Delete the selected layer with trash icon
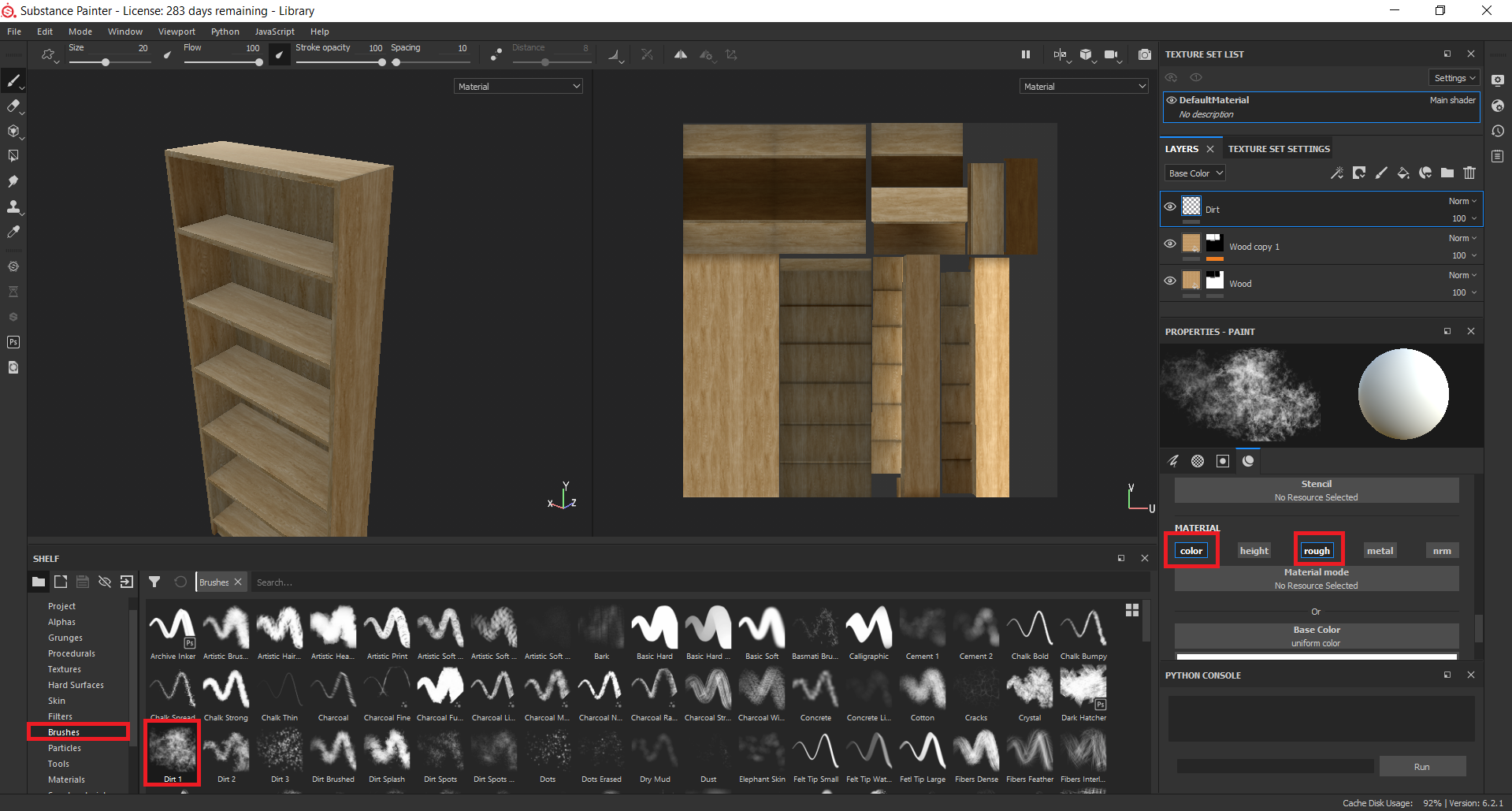Image resolution: width=1512 pixels, height=811 pixels. tap(1469, 173)
